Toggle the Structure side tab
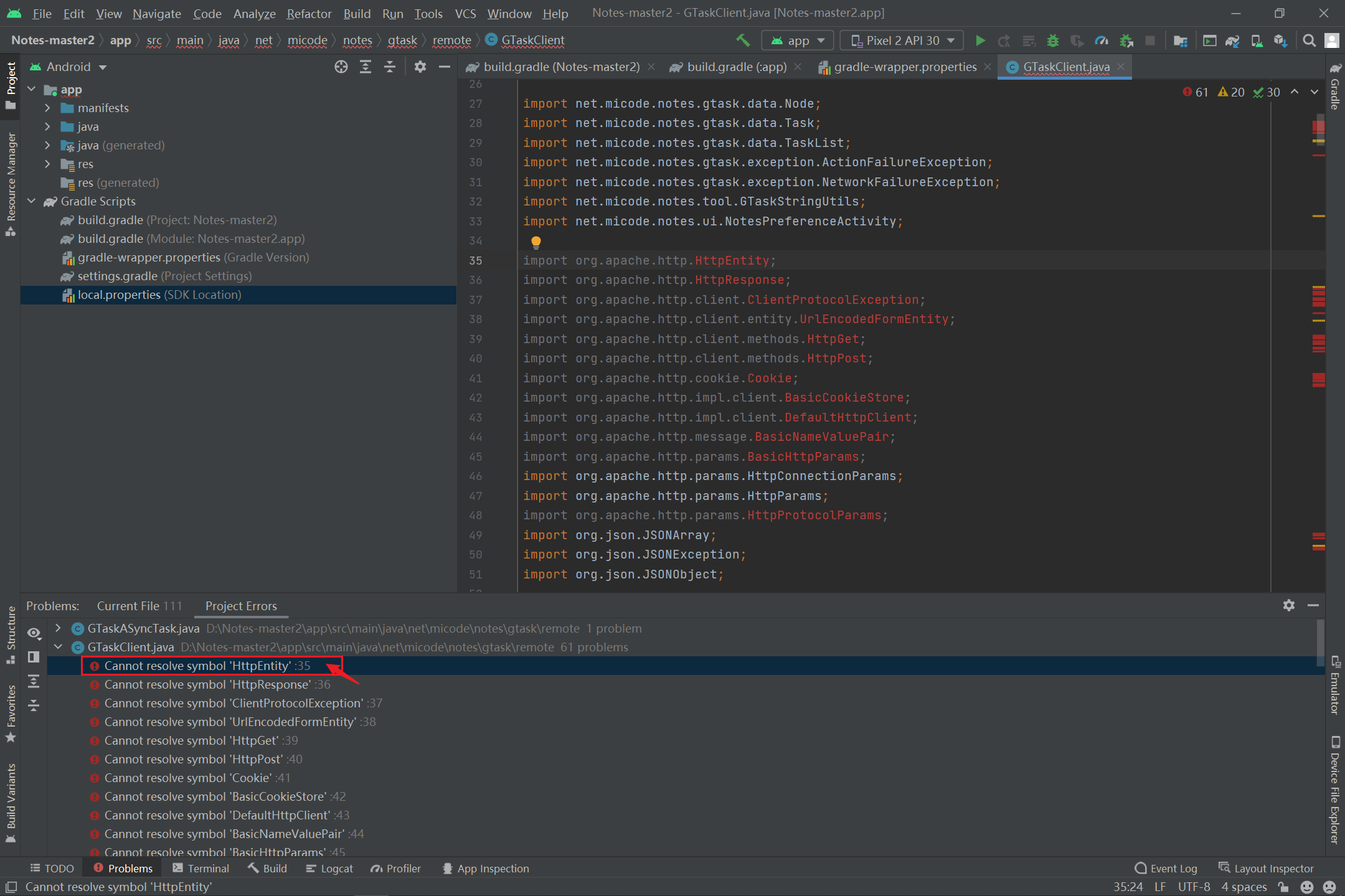Viewport: 1345px width, 896px height. pos(11,634)
